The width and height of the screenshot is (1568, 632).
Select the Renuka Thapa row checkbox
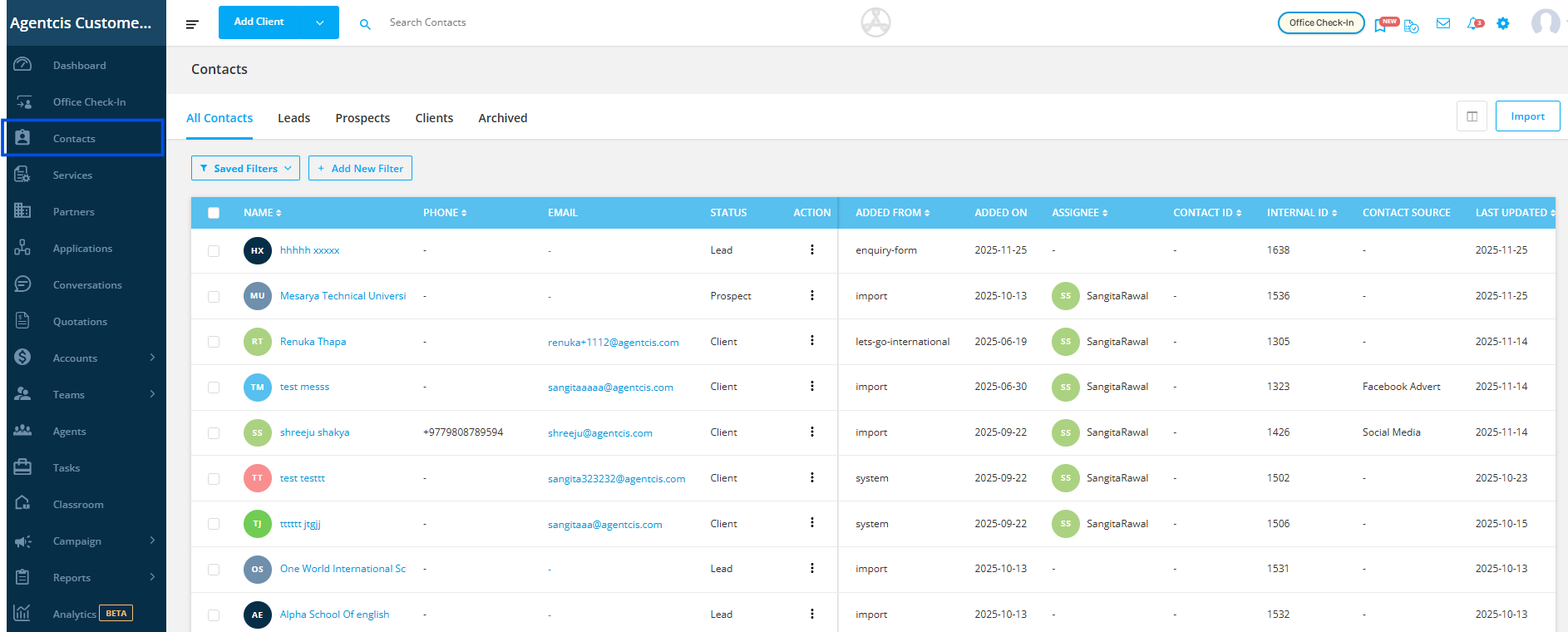pyautogui.click(x=214, y=342)
